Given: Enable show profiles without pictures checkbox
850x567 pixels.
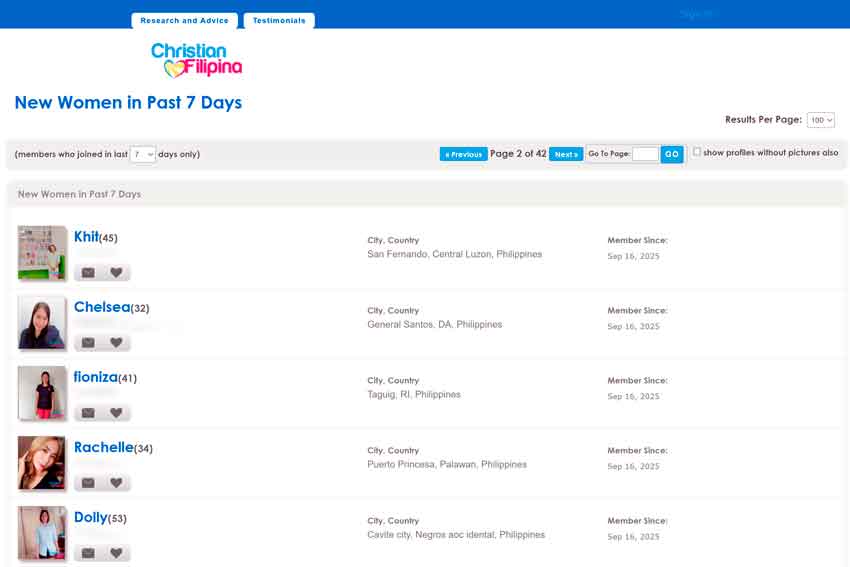Looking at the screenshot, I should click(x=697, y=152).
